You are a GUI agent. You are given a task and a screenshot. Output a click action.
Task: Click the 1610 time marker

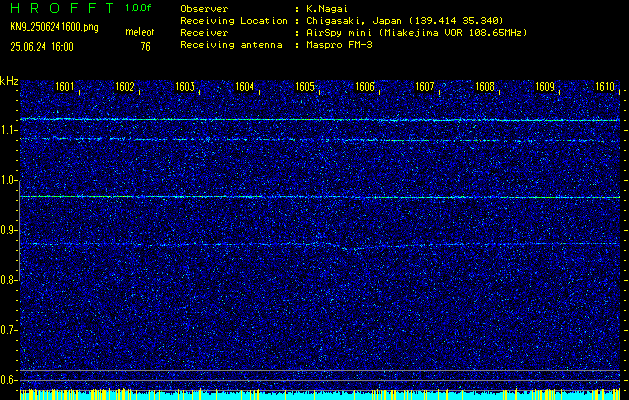[x=605, y=87]
